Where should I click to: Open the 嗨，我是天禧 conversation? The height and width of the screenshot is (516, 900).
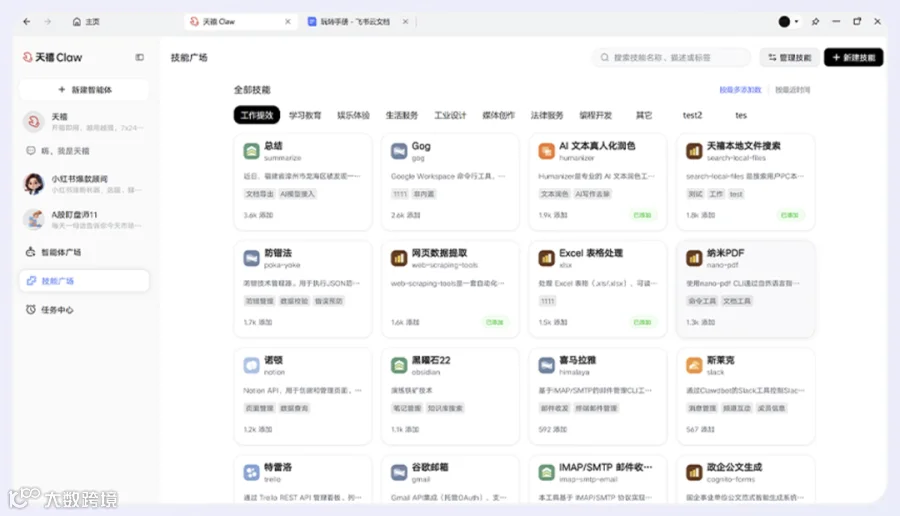(x=84, y=151)
